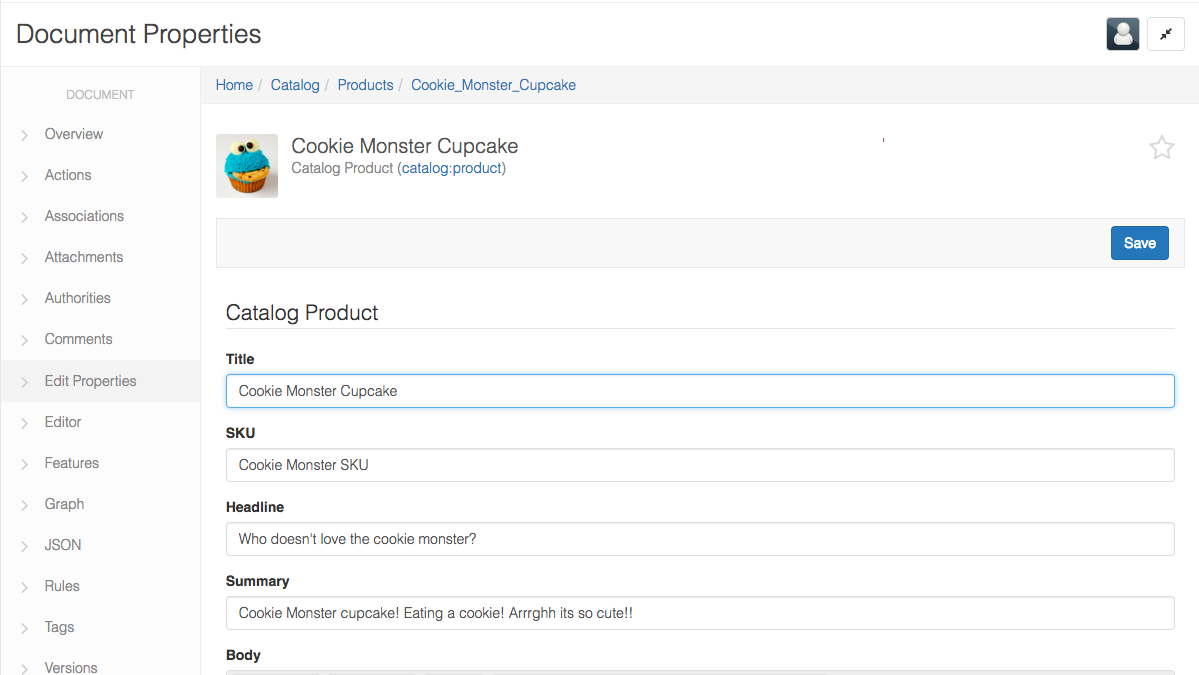Viewport: 1199px width, 675px height.
Task: Click the collapse fullscreen arrows icon
Action: (x=1165, y=34)
